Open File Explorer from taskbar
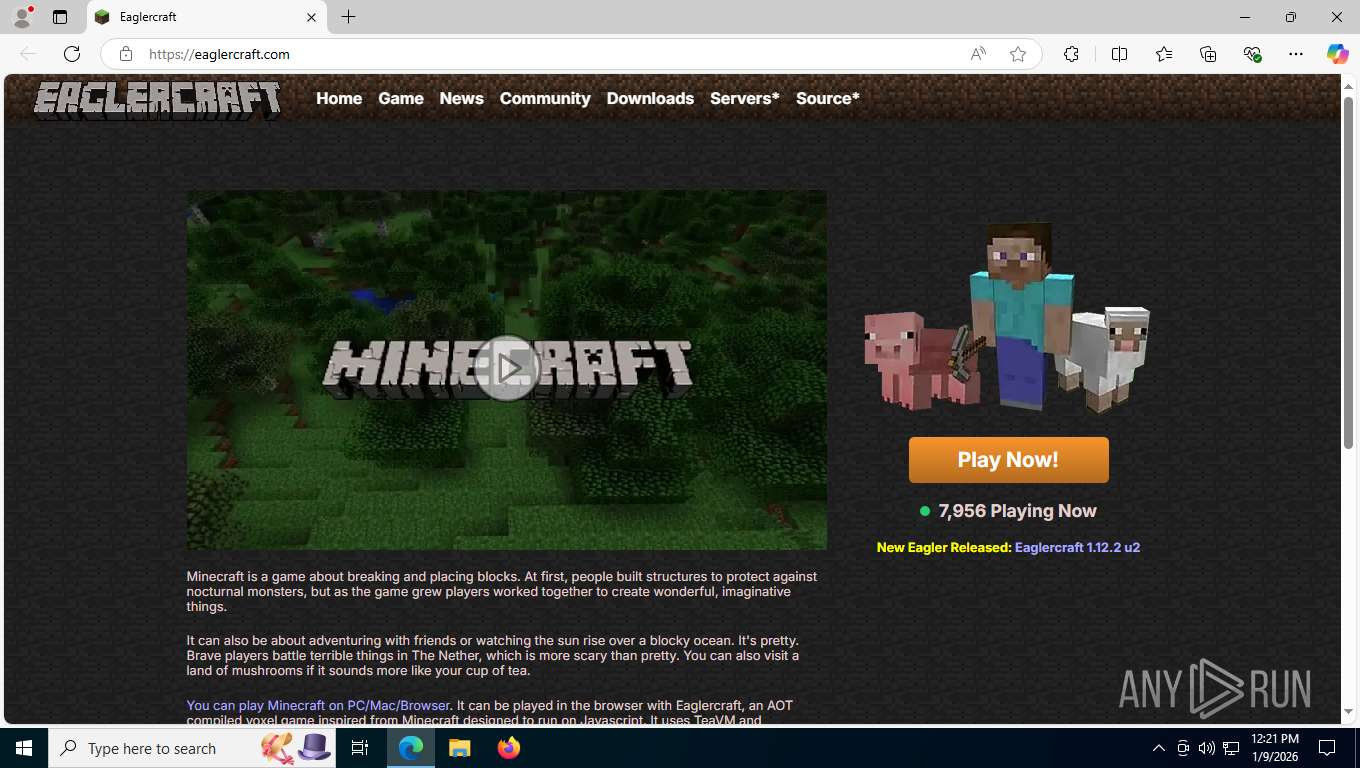1360x768 pixels. [459, 748]
